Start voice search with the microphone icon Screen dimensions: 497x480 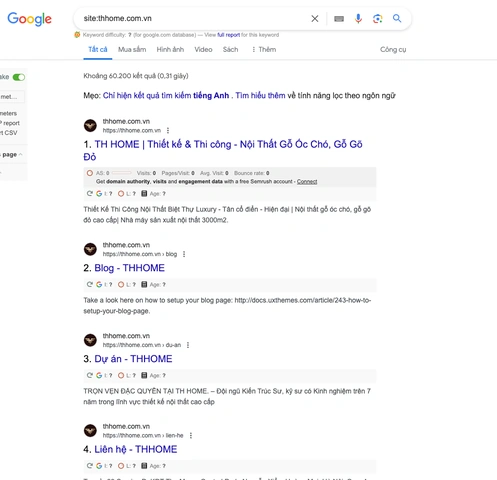358,19
